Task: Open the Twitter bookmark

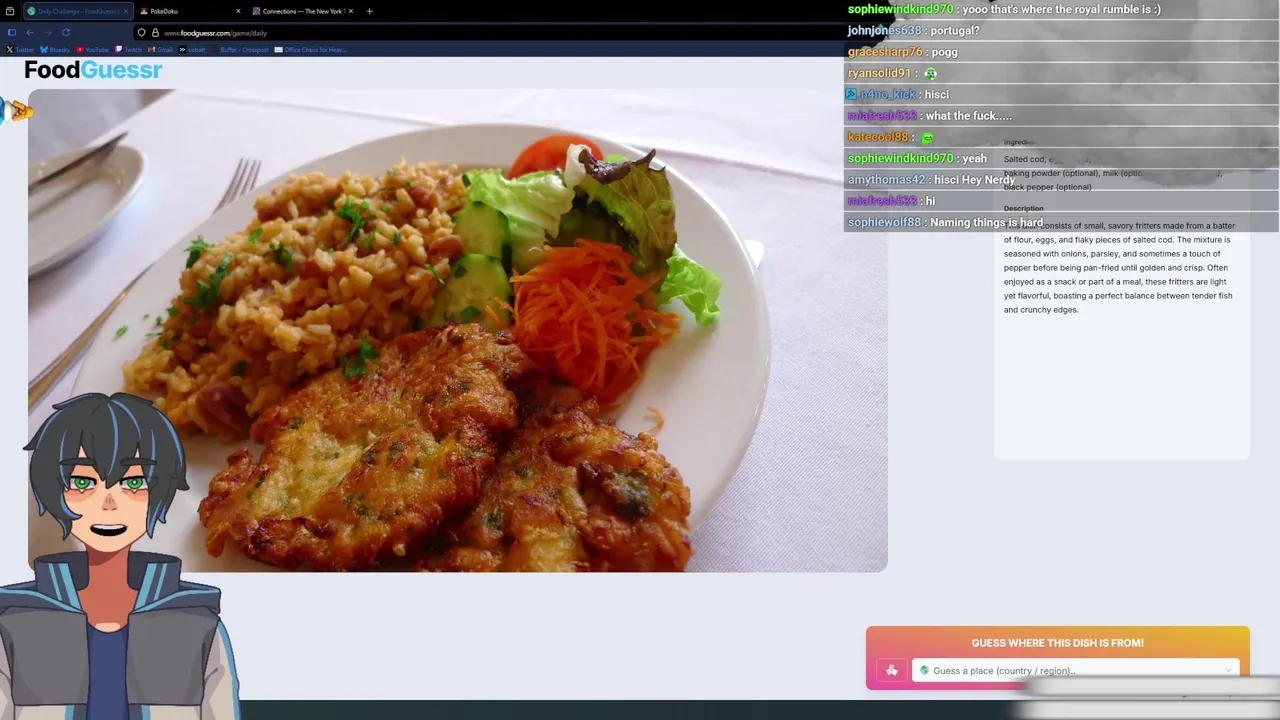Action: point(20,49)
